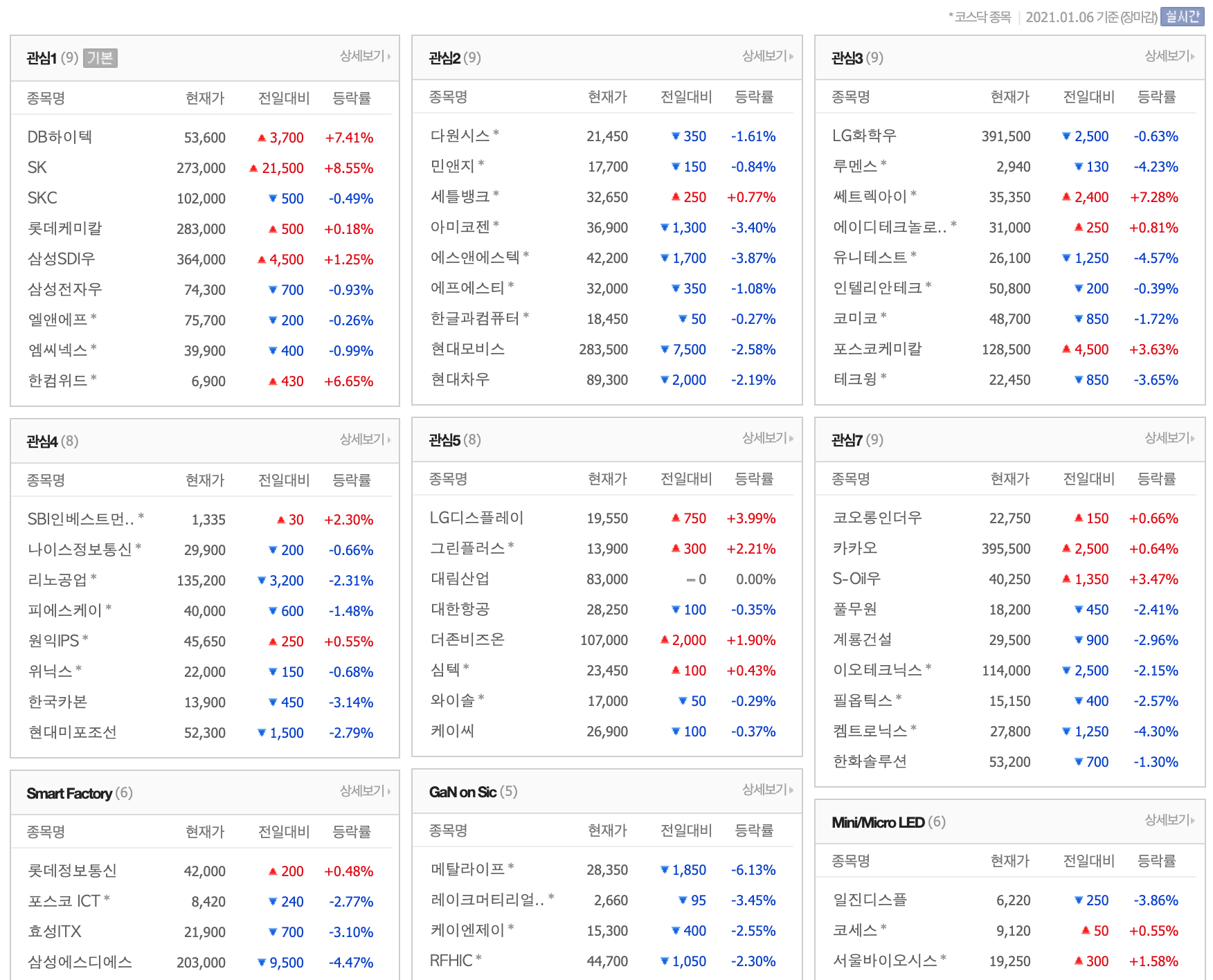Open 현대모비스 stock
Screen dimensions: 1213x980
click(x=468, y=349)
